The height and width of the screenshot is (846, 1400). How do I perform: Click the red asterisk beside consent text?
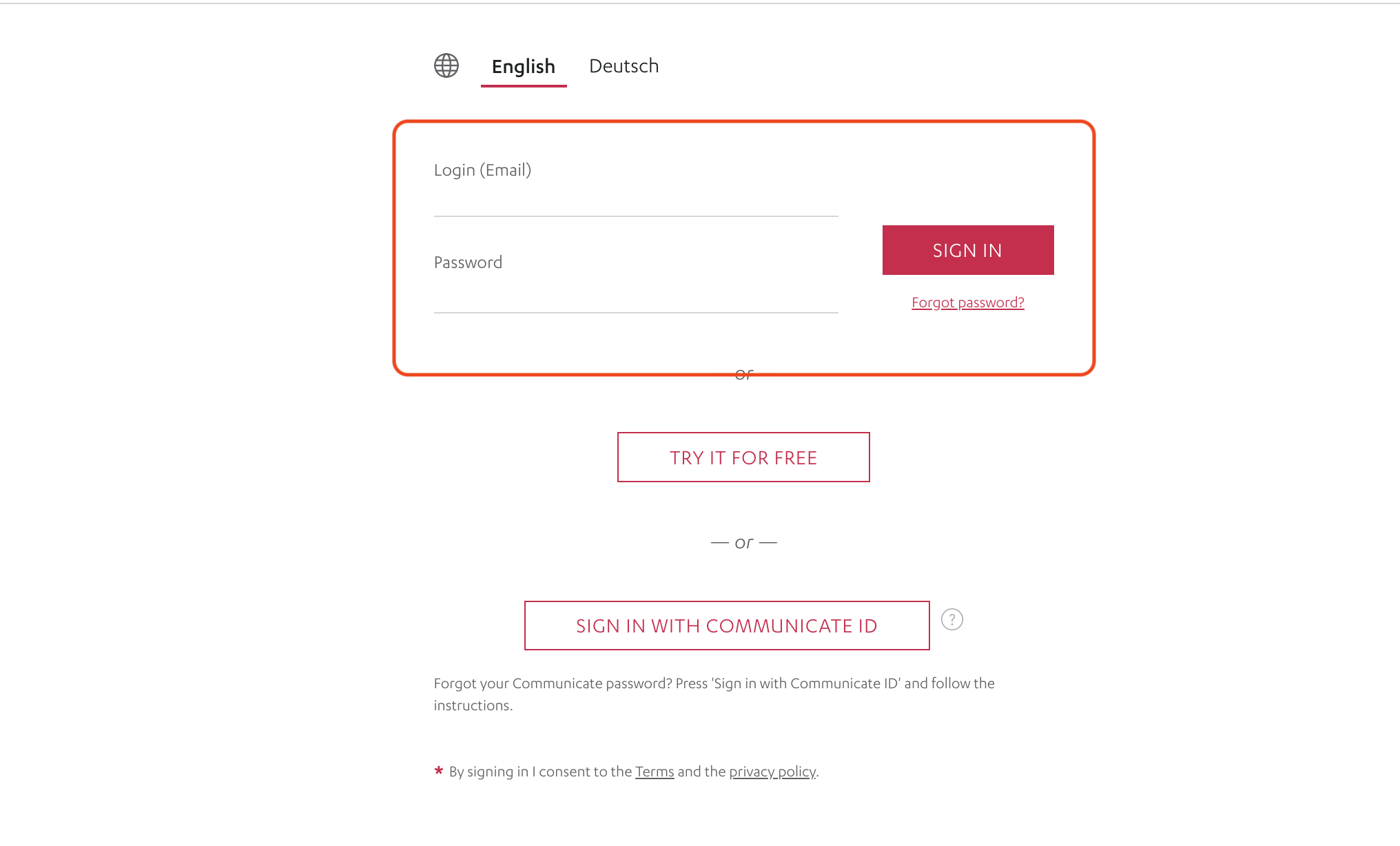(439, 771)
